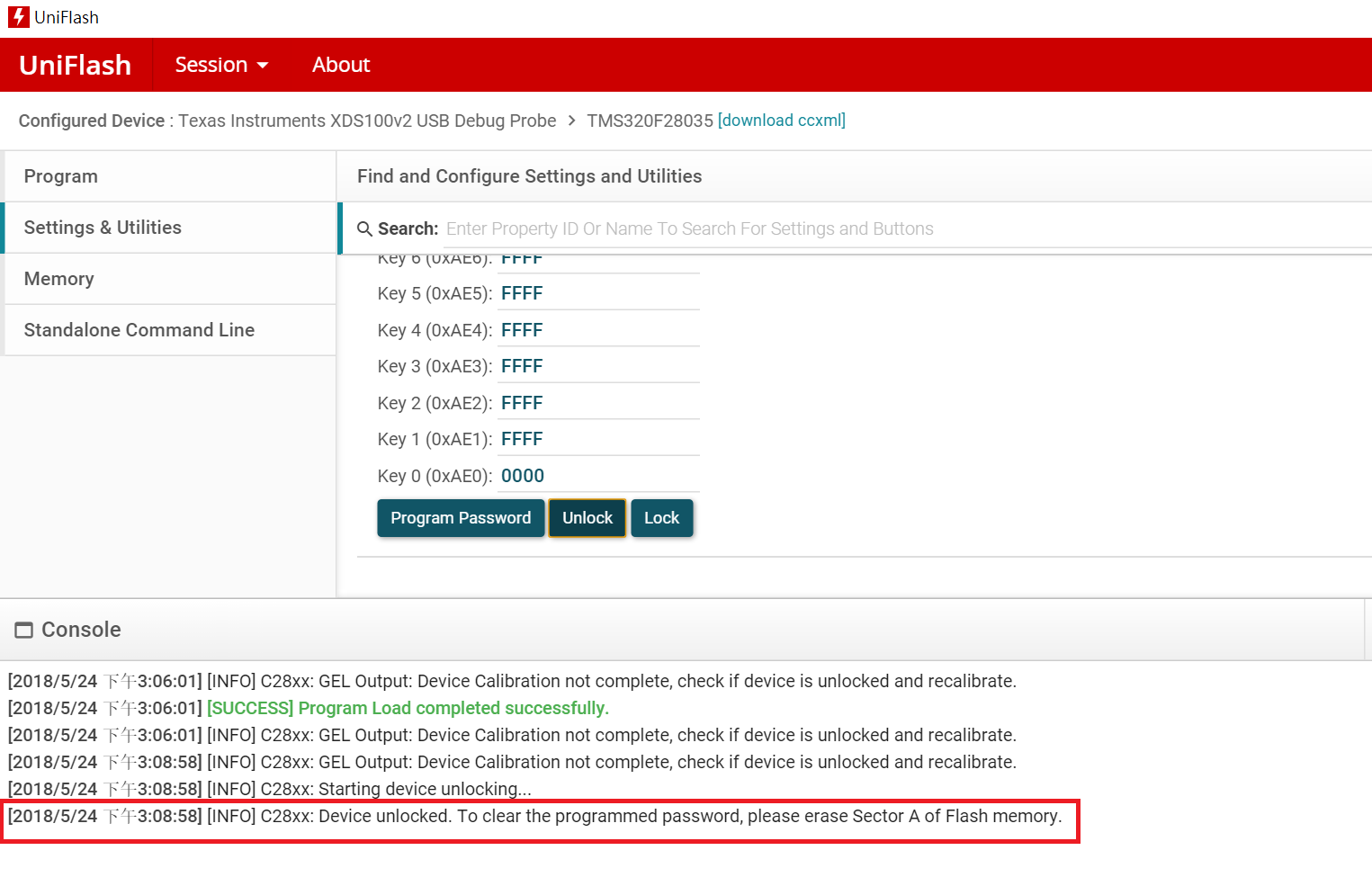Click the Lock button

[x=662, y=518]
